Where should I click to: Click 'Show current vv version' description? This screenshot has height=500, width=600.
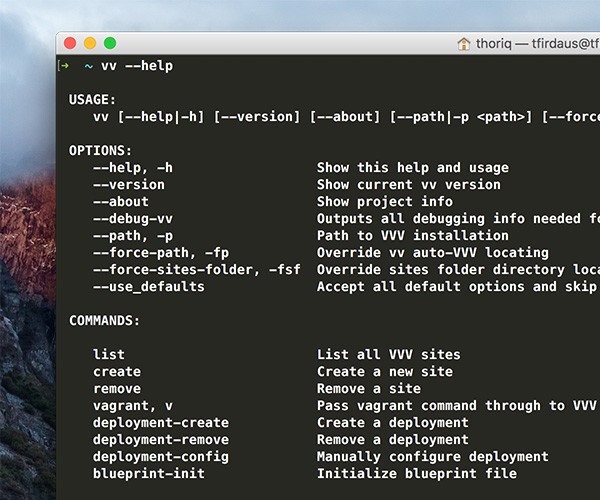409,184
